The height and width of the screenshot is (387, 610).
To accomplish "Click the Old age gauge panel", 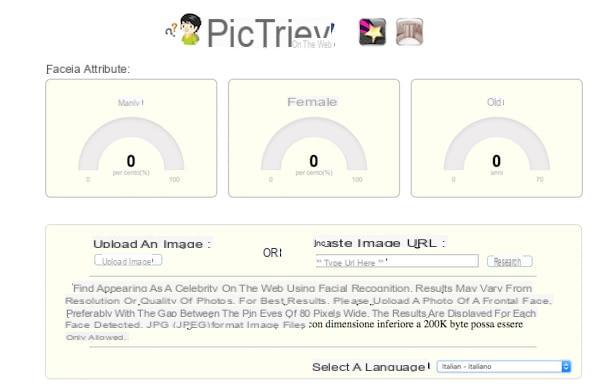I will 496,138.
